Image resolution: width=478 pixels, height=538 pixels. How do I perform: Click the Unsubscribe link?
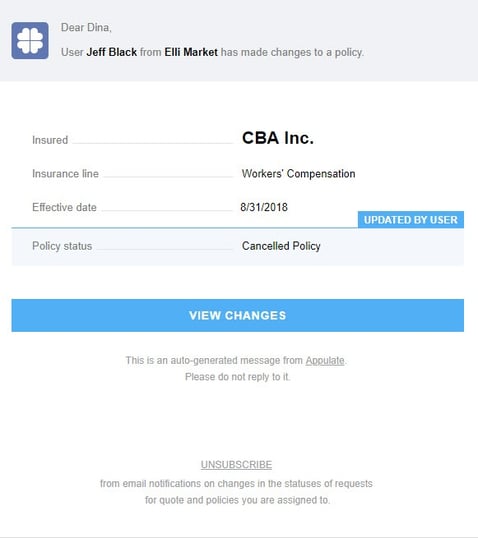236,465
